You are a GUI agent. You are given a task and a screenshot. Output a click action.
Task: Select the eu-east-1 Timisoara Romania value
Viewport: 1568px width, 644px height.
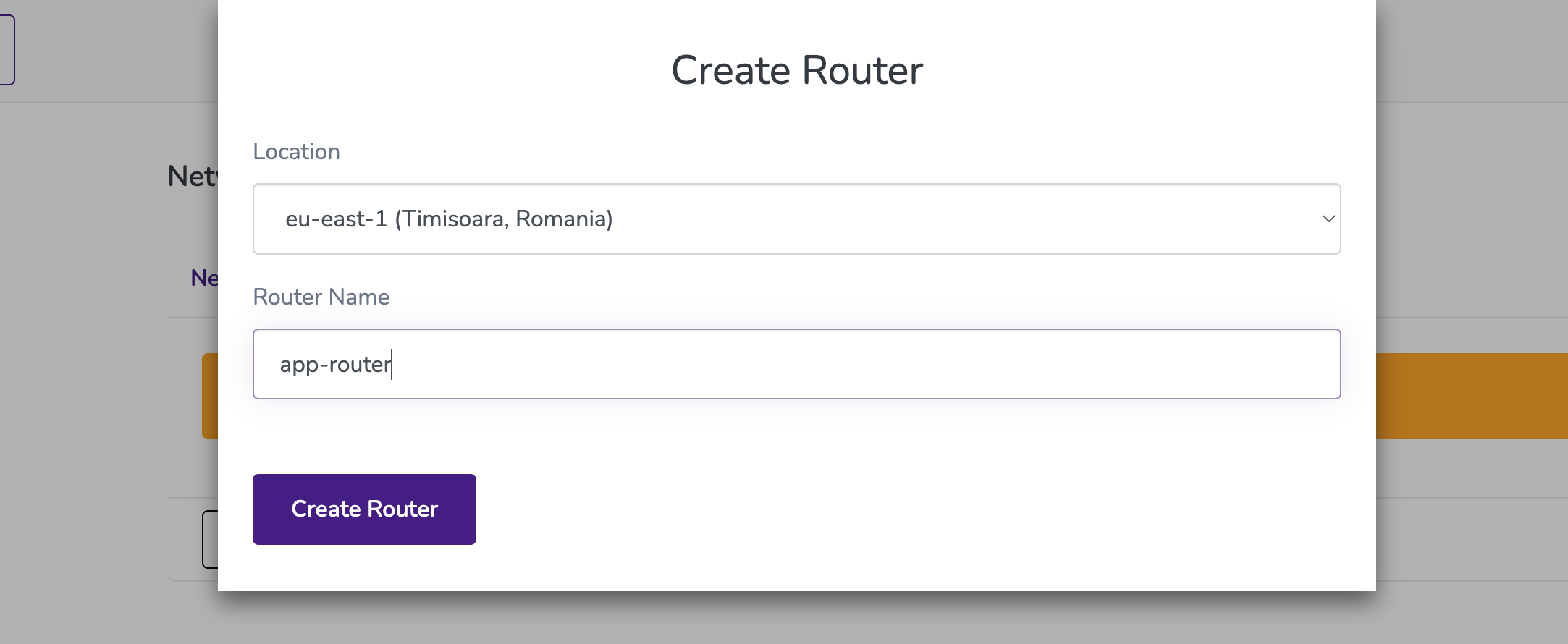click(x=447, y=219)
